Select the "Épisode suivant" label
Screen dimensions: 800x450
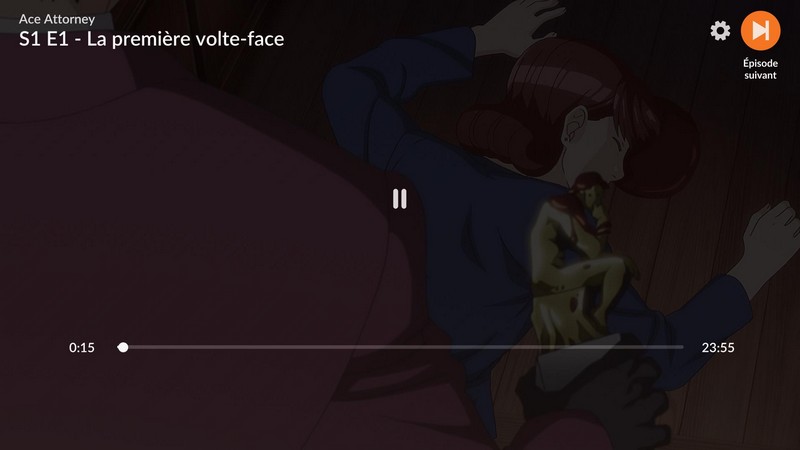[760, 69]
